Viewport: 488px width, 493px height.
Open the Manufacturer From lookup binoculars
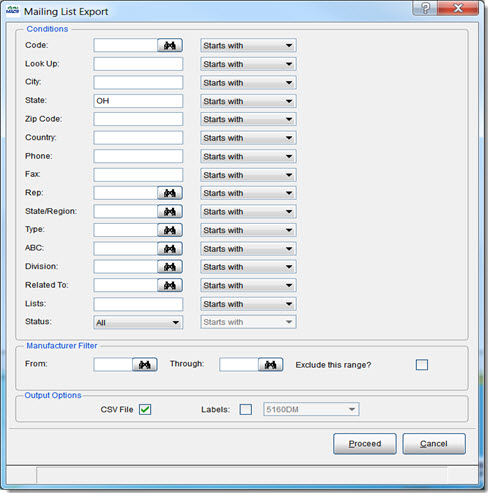coord(145,365)
